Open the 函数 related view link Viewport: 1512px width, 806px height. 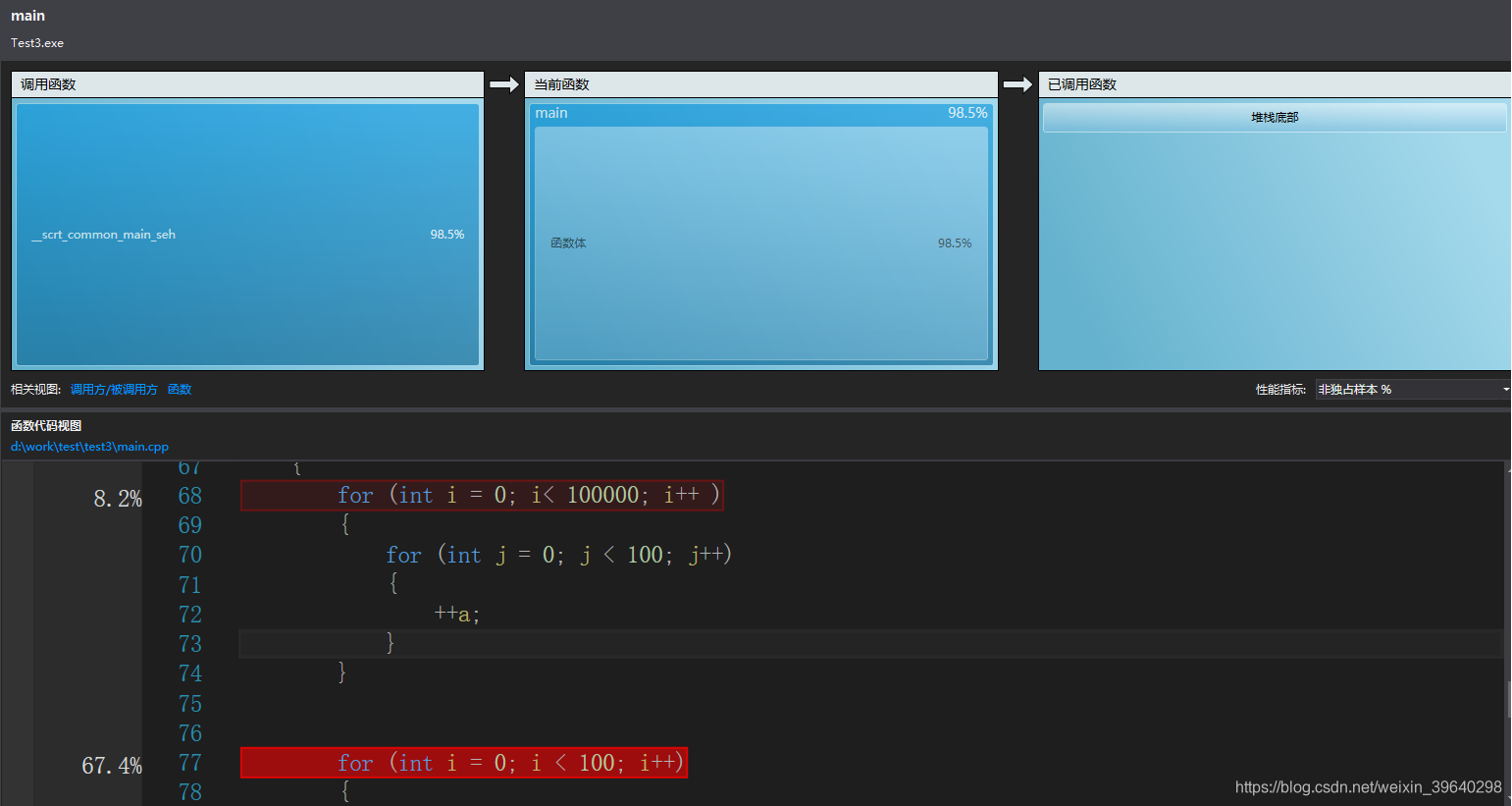tap(180, 390)
